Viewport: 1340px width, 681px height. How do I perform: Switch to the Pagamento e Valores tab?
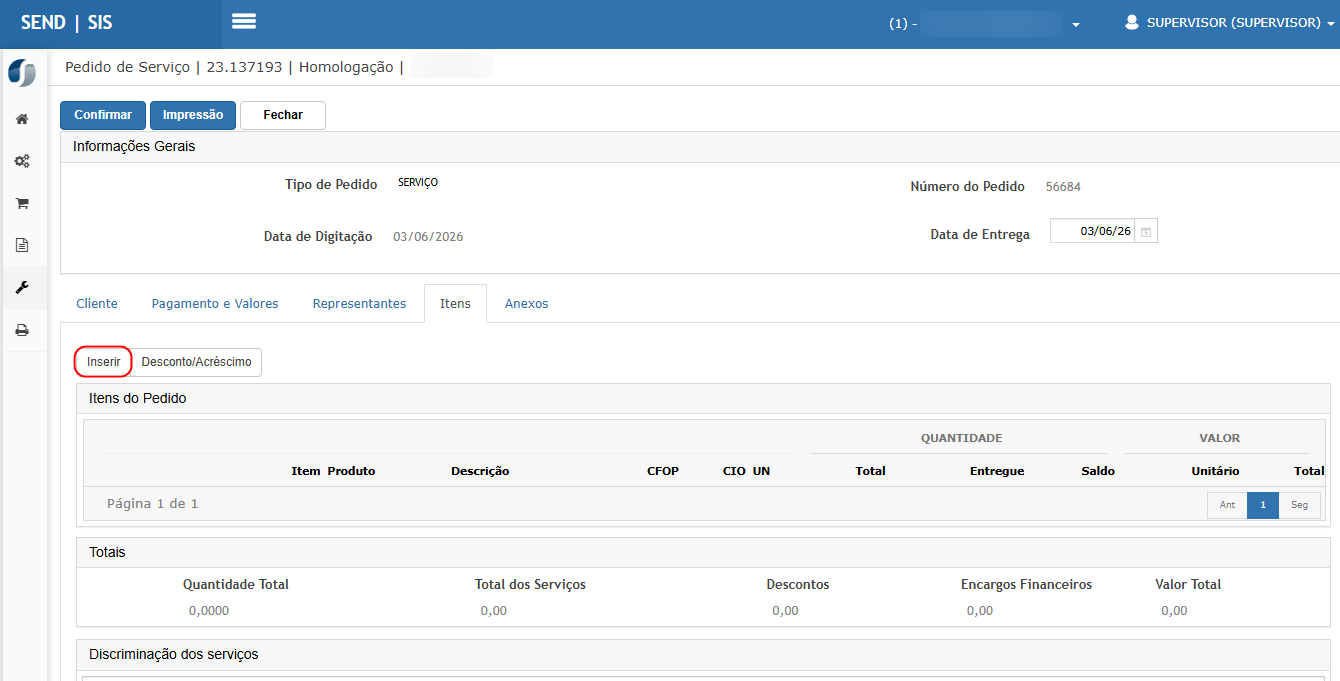(215, 304)
